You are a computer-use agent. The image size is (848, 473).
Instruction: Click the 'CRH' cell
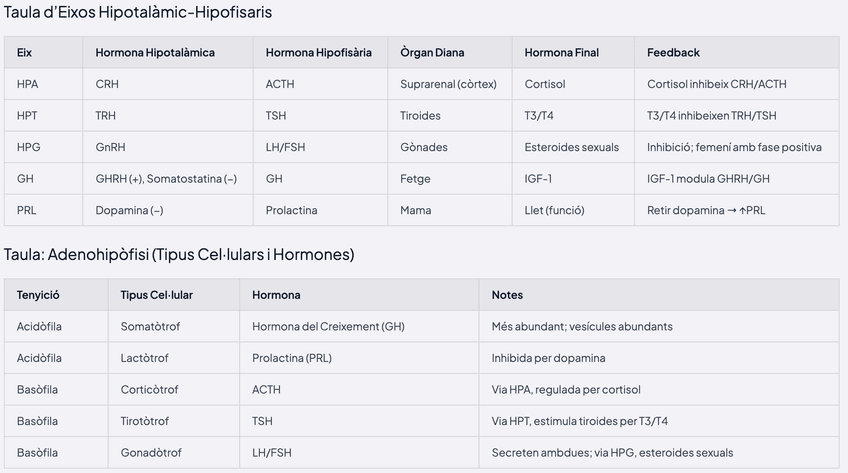pos(107,85)
